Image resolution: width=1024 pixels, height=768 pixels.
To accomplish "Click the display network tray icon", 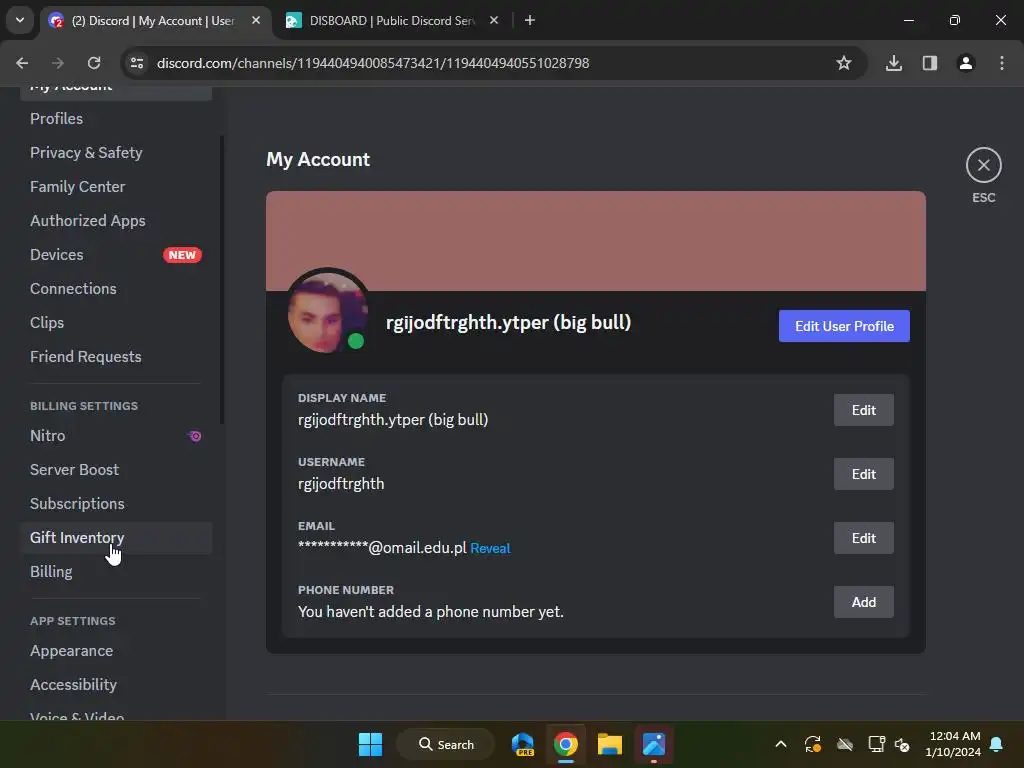I will (876, 744).
